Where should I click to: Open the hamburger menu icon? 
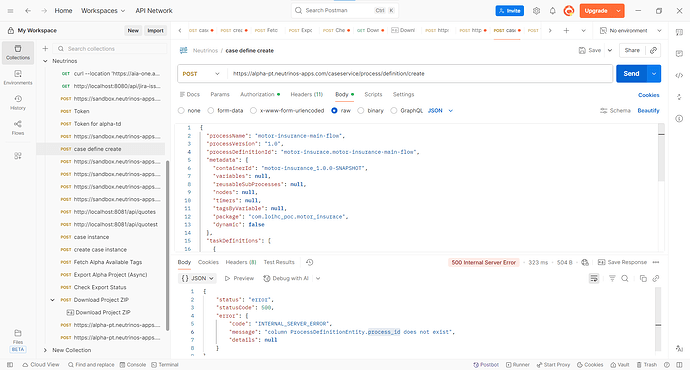coord(11,11)
